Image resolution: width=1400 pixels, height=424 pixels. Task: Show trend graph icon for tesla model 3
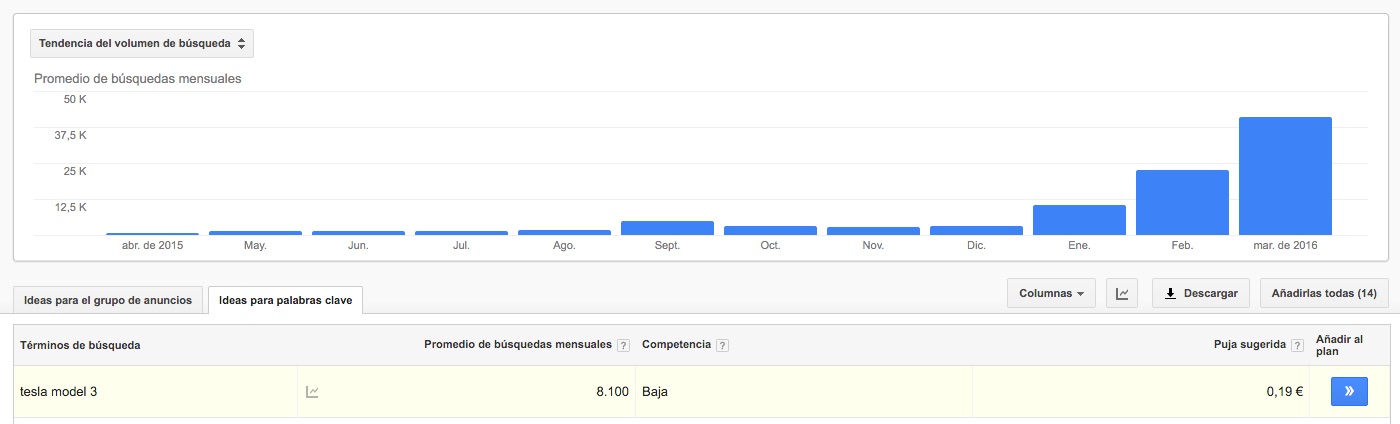[x=312, y=392]
